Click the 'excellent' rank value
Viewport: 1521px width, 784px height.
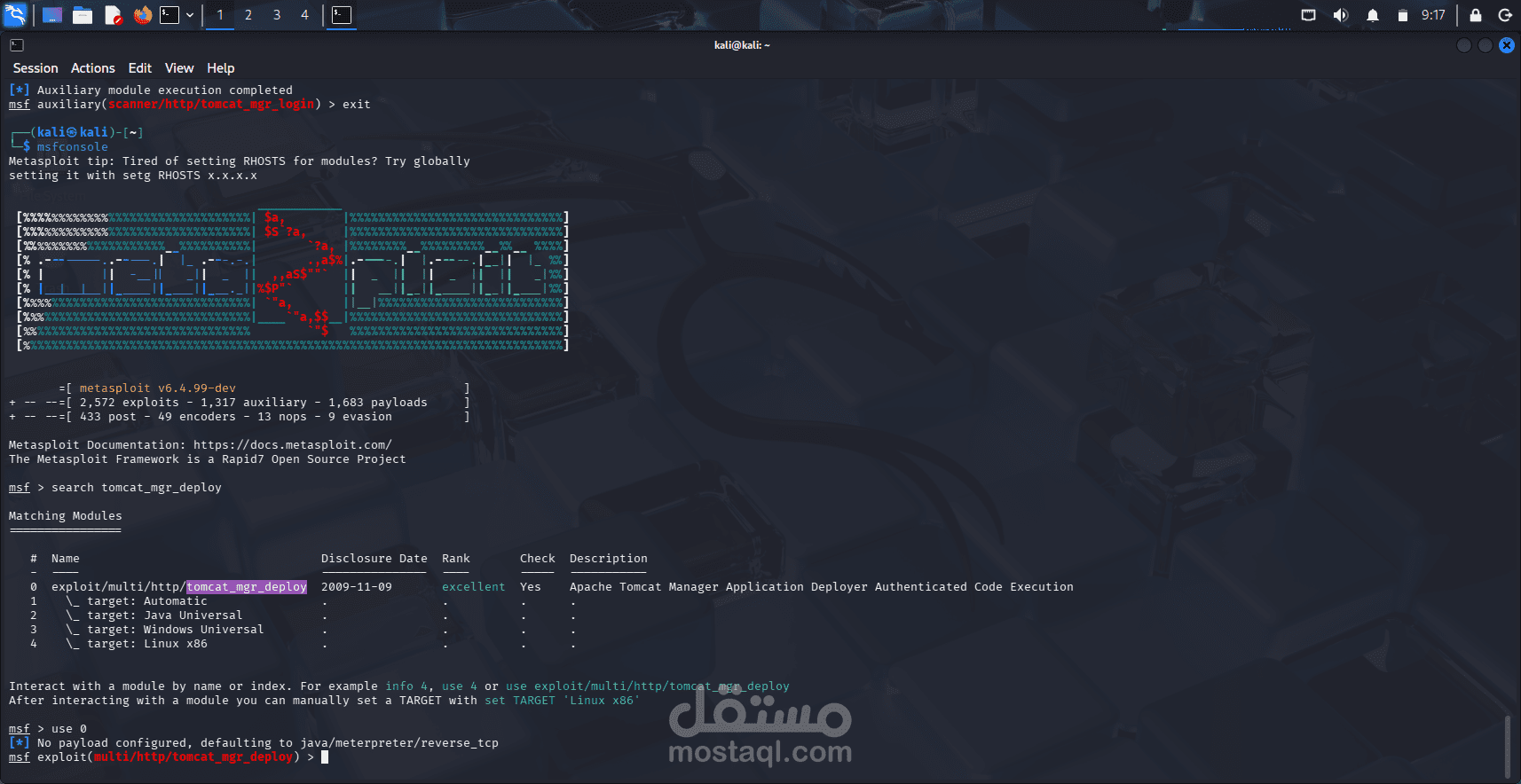[x=474, y=587]
